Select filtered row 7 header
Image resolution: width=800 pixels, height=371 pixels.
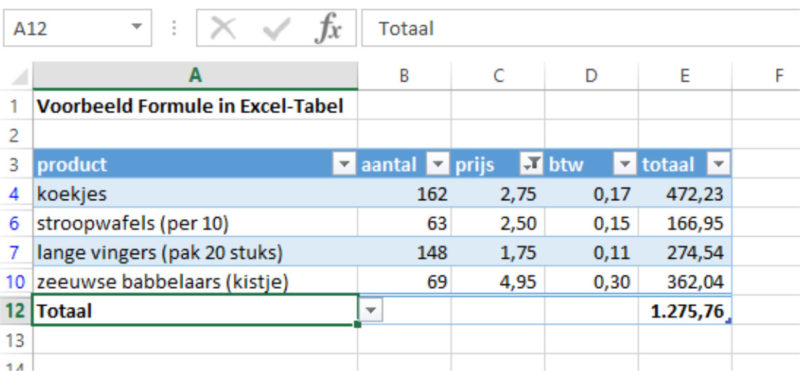click(x=16, y=252)
